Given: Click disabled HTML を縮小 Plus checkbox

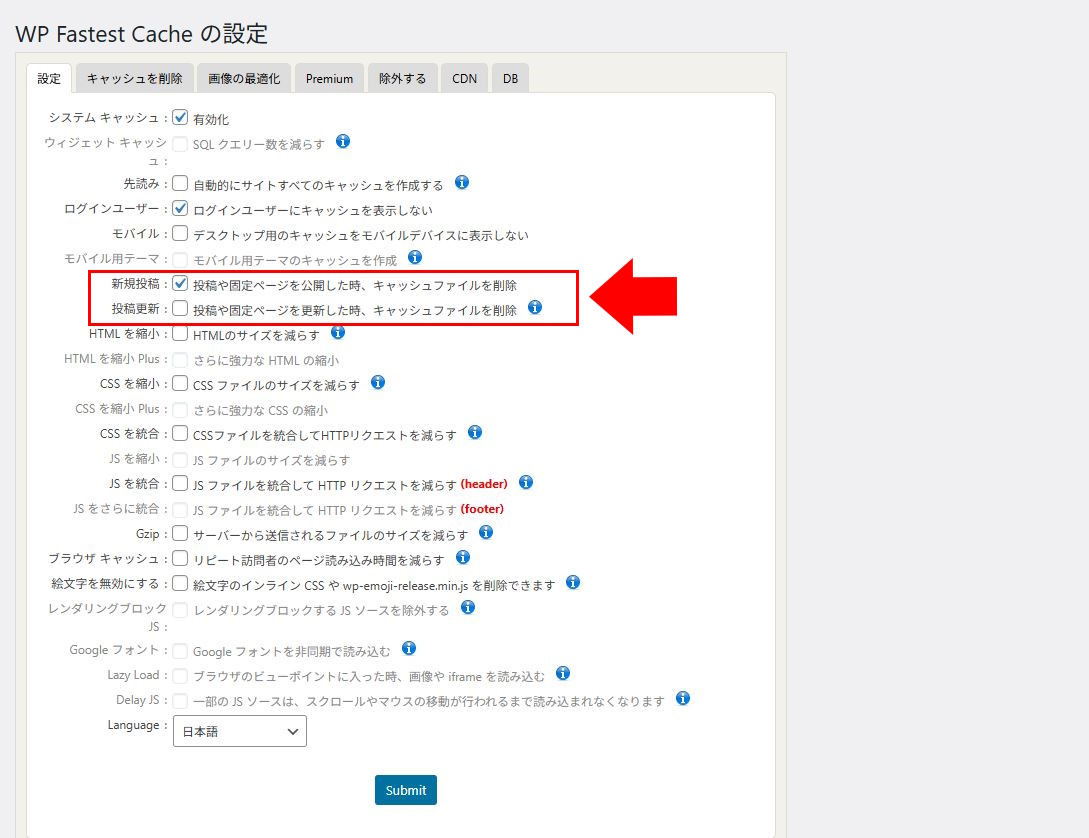Looking at the screenshot, I should [x=180, y=360].
